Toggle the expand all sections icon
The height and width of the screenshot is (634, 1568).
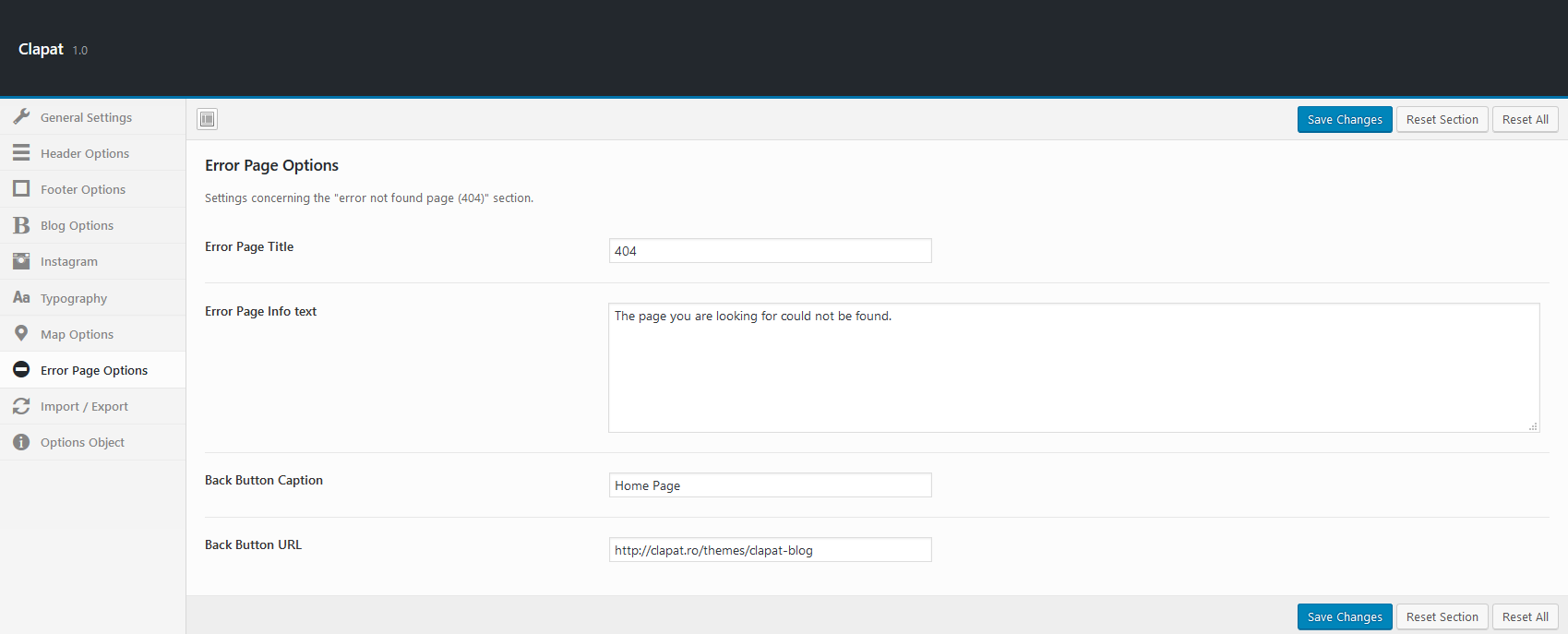pos(208,119)
